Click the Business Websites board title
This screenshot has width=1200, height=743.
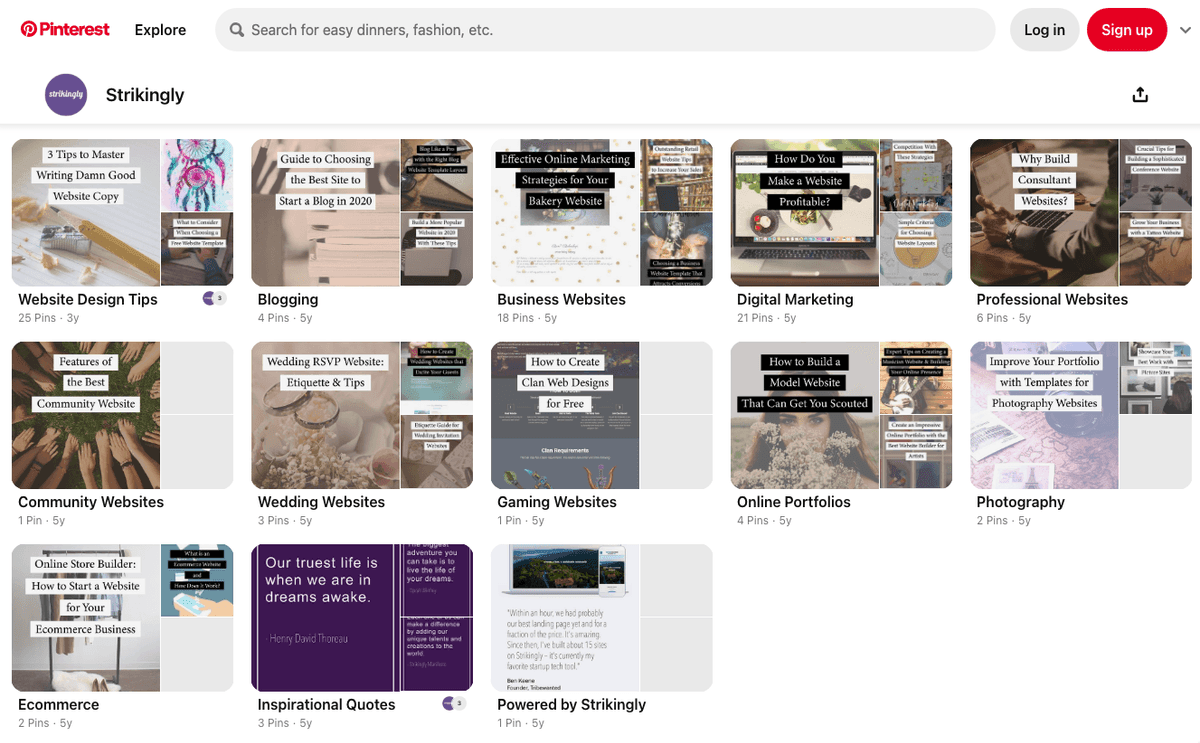click(561, 299)
